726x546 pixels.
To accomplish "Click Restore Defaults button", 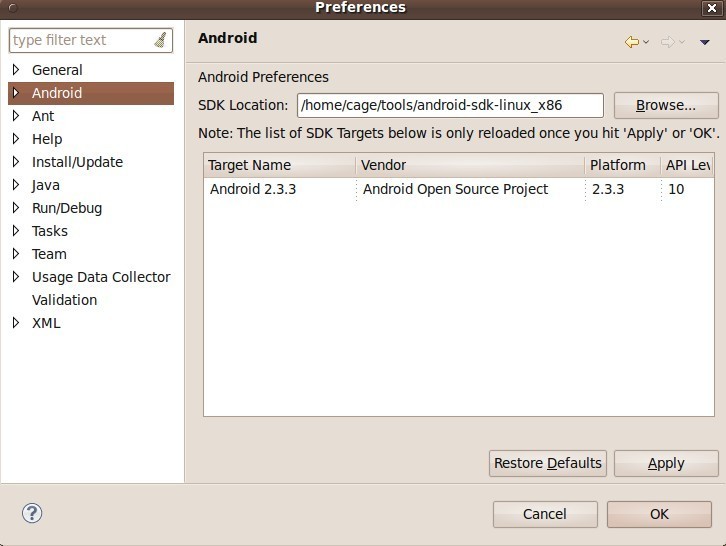I will (x=548, y=463).
